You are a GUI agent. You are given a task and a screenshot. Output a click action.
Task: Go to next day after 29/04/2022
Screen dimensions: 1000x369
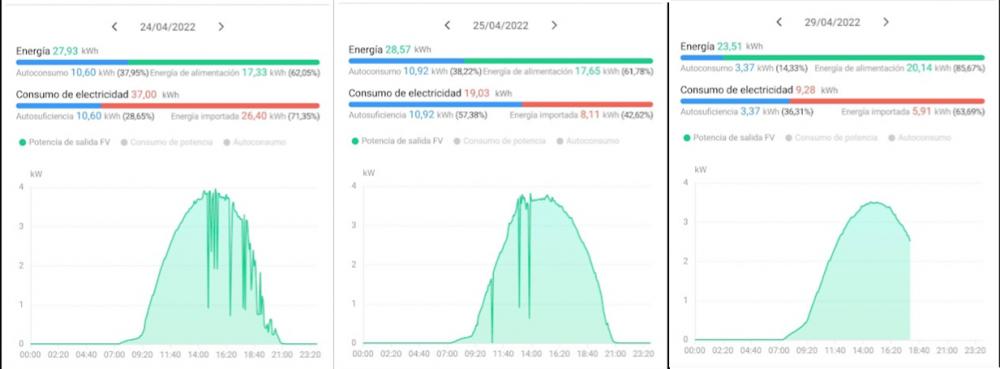(885, 22)
